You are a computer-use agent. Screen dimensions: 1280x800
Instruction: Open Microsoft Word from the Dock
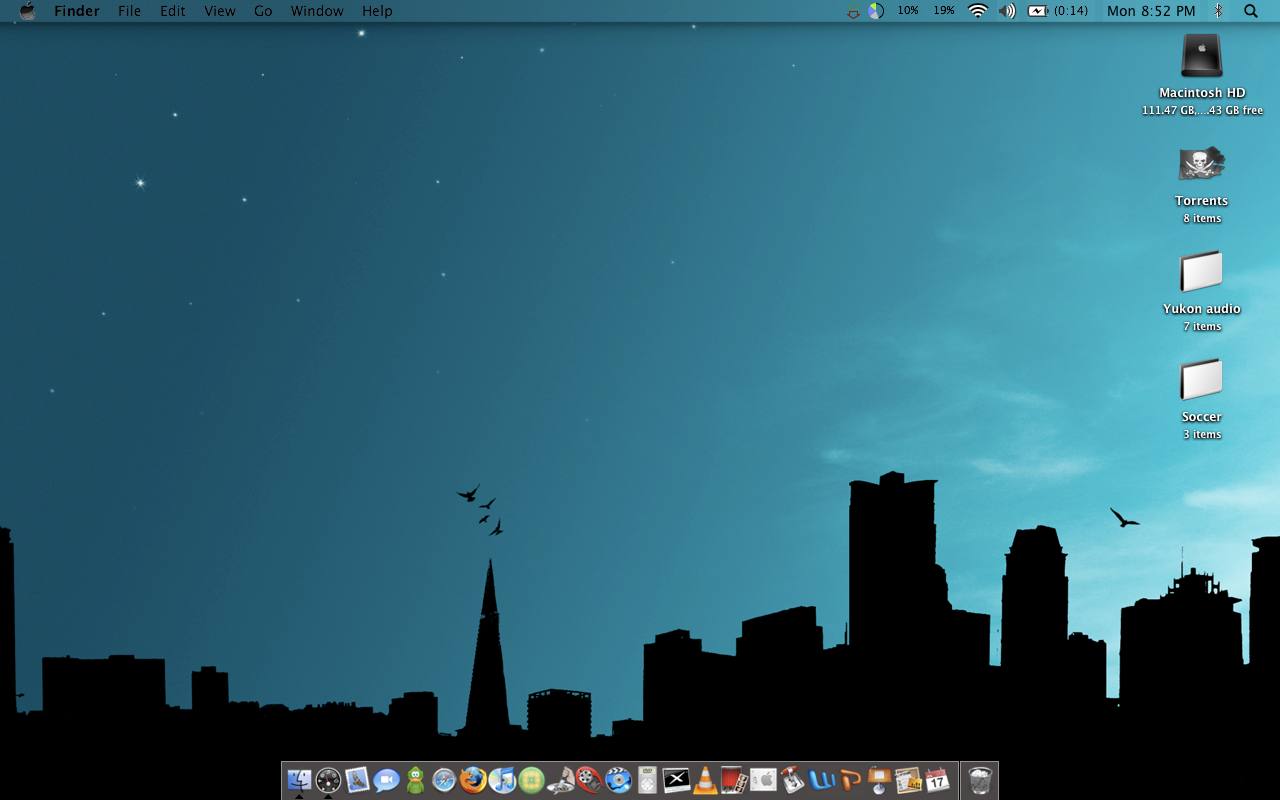pyautogui.click(x=821, y=780)
